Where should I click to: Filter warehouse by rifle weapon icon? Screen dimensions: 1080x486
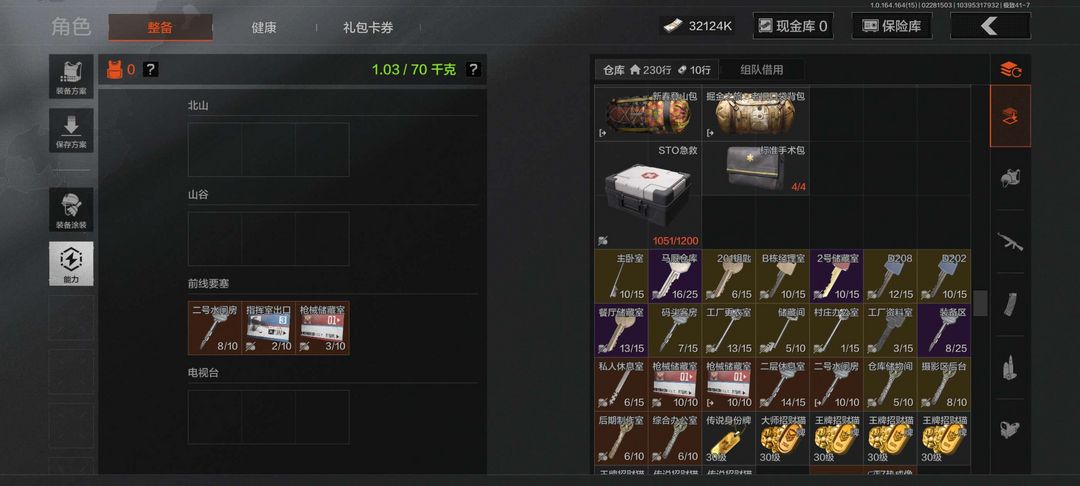point(1010,241)
